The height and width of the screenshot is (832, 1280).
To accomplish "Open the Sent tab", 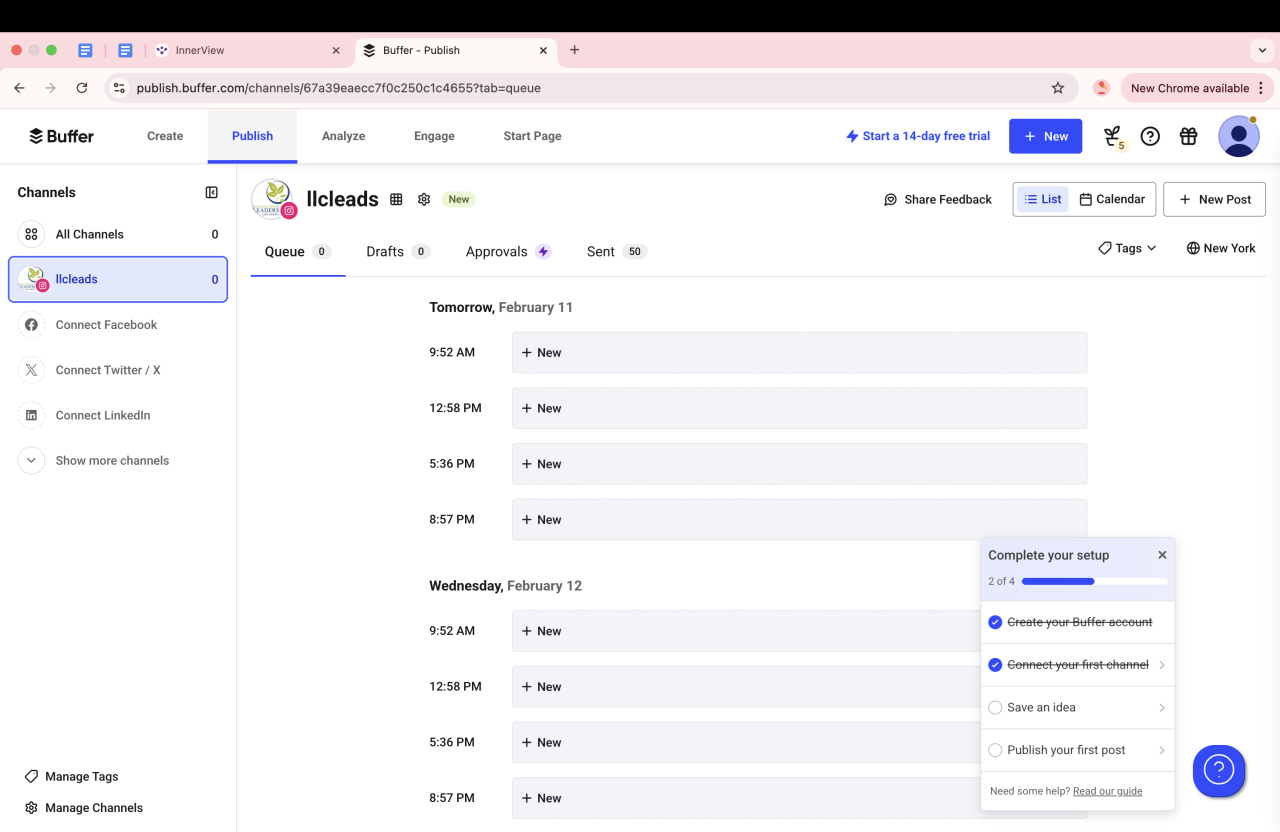I will (x=617, y=252).
